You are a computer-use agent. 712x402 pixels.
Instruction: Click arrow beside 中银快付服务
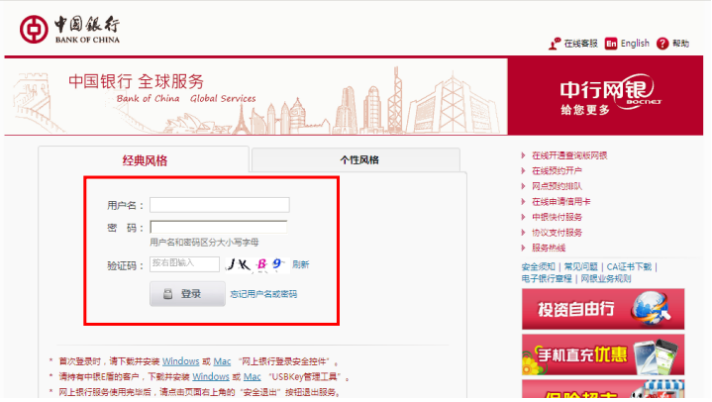pyautogui.click(x=524, y=217)
